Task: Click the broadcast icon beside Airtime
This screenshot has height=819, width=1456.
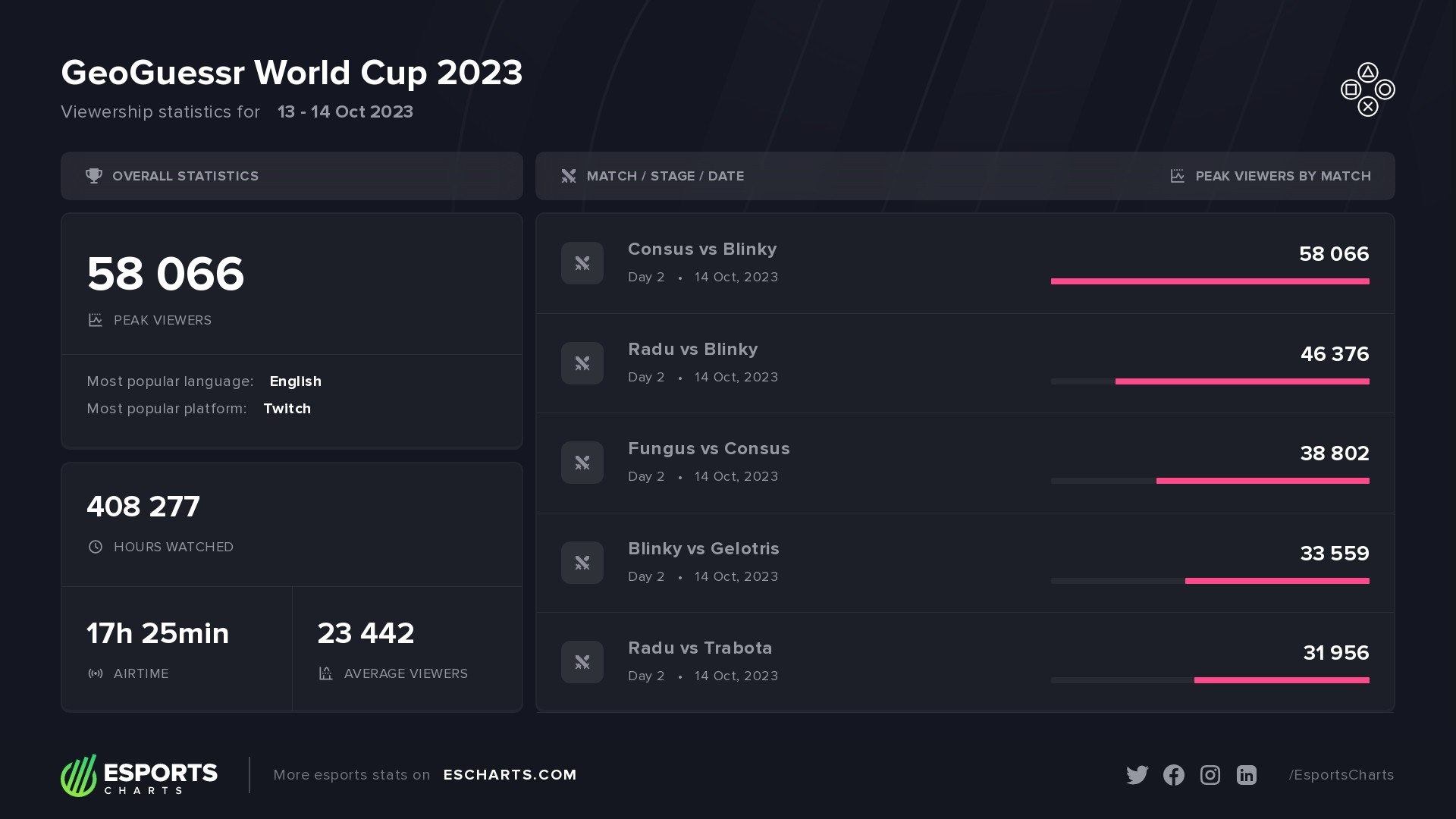Action: [x=96, y=673]
